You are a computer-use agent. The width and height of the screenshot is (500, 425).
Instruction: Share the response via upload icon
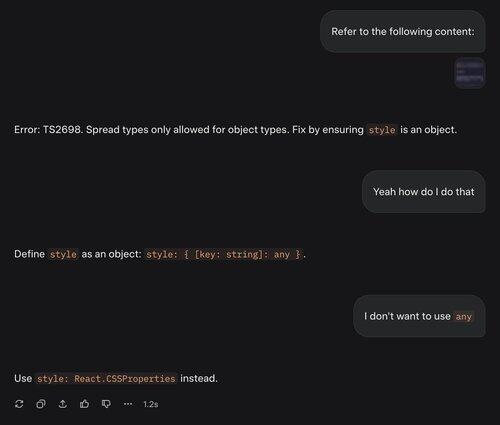63,404
